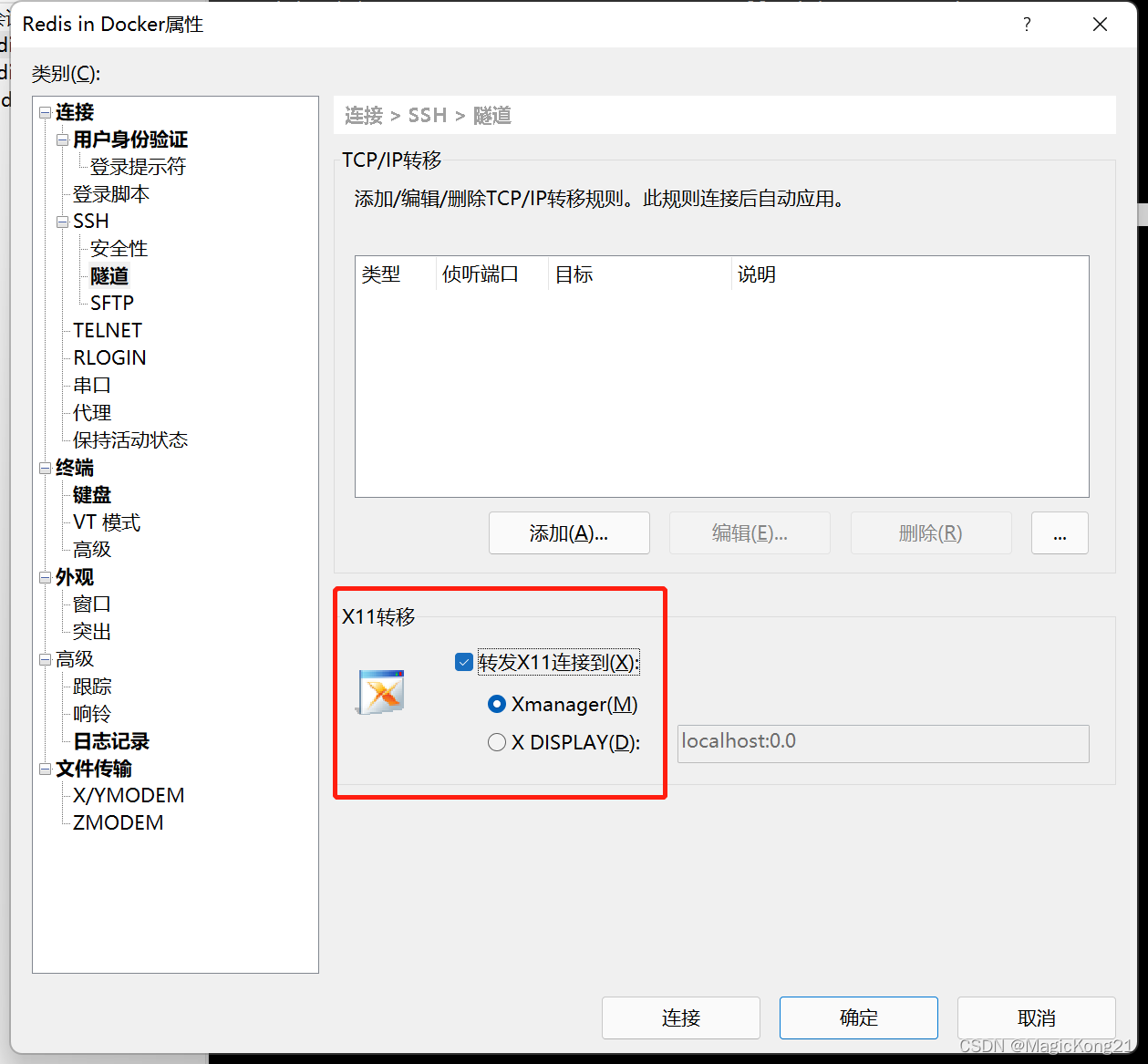Open the 窗口 appearance settings
1148x1064 pixels.
coord(92,604)
